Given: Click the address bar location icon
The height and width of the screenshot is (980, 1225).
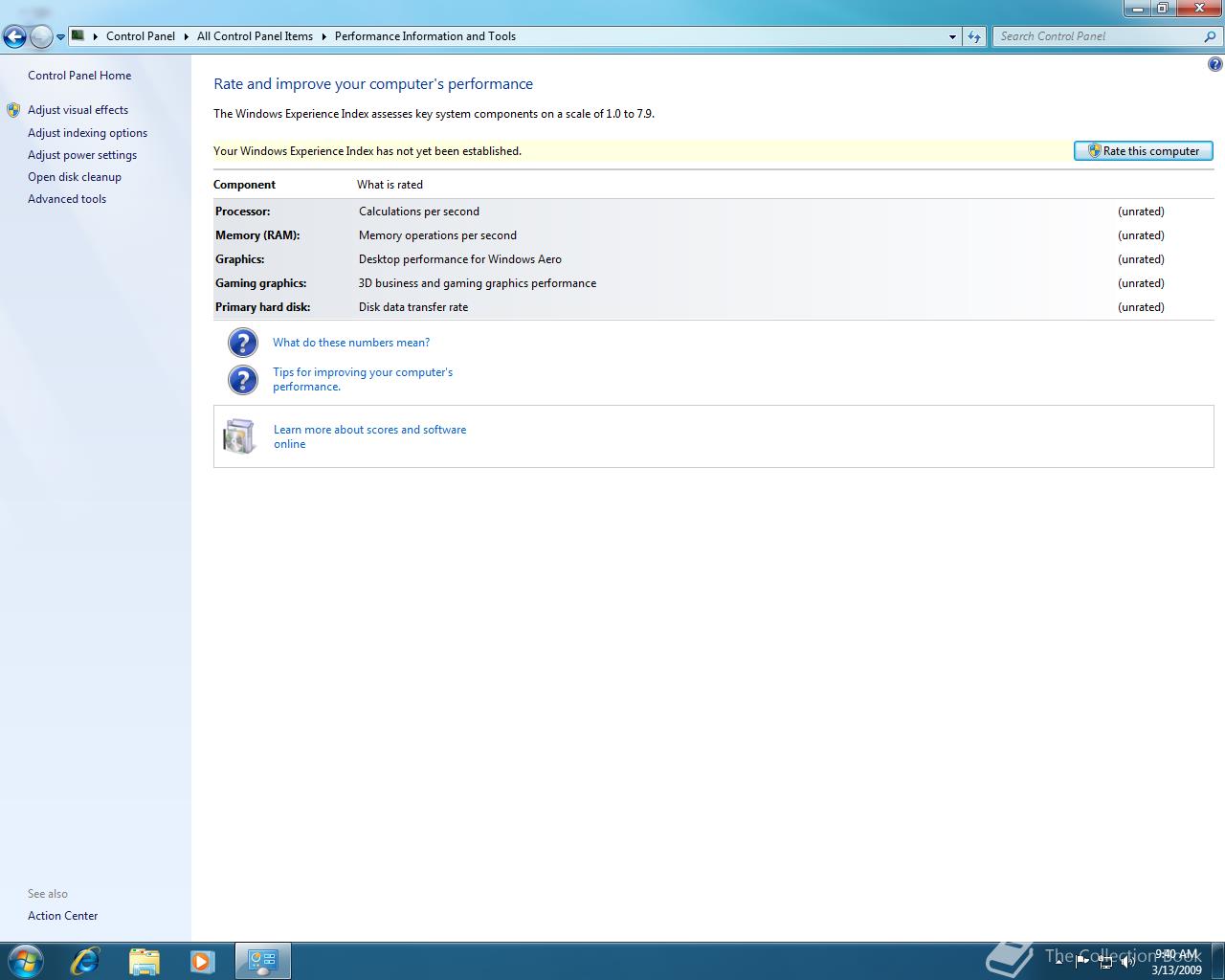Looking at the screenshot, I should tap(78, 36).
